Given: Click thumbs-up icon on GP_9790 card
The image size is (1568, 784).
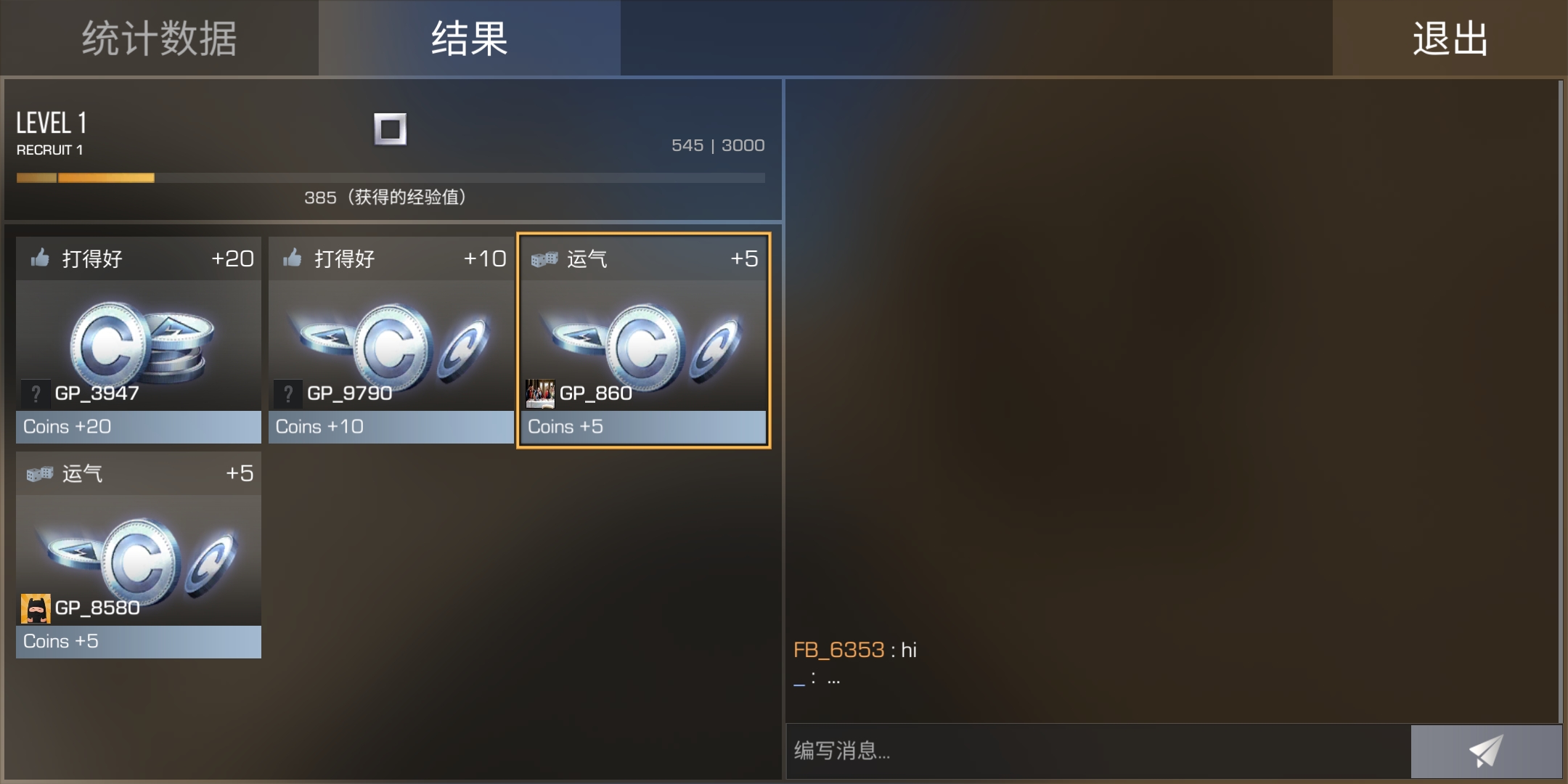Looking at the screenshot, I should click(293, 258).
